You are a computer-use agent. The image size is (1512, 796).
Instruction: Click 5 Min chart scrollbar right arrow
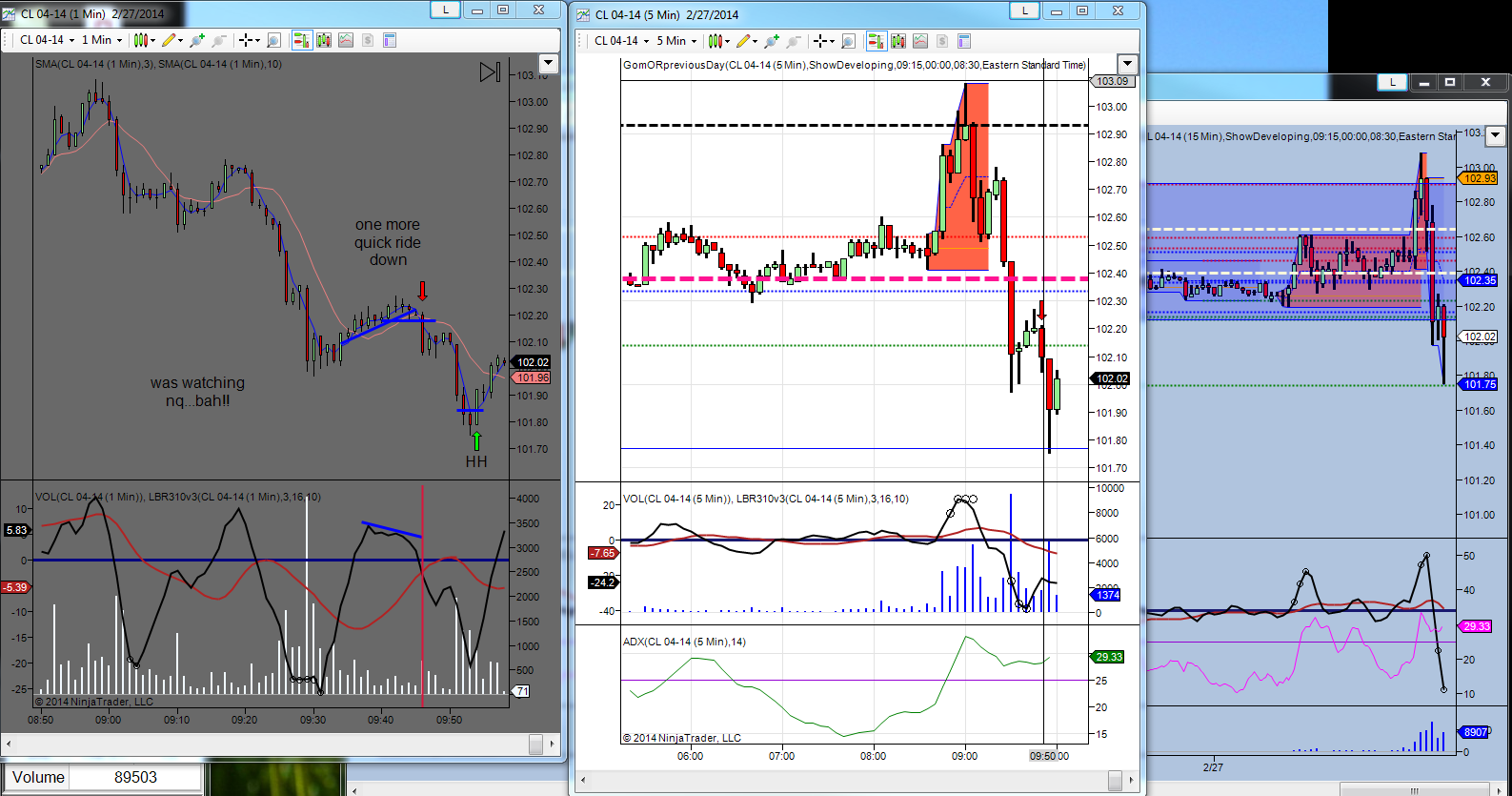tap(1131, 781)
